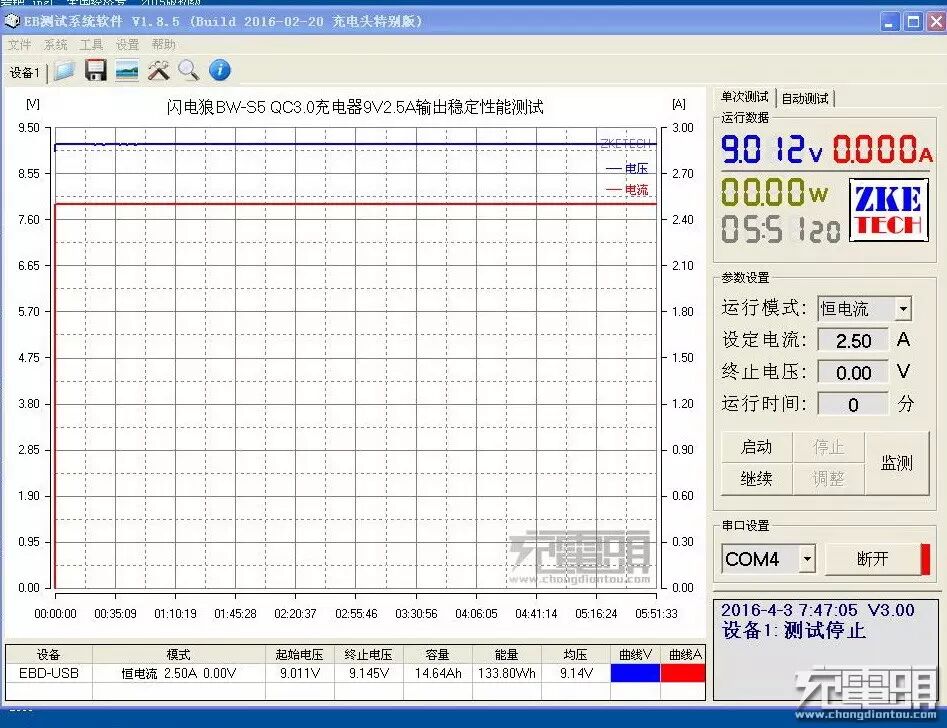Select the 设备1 tab

pos(25,72)
